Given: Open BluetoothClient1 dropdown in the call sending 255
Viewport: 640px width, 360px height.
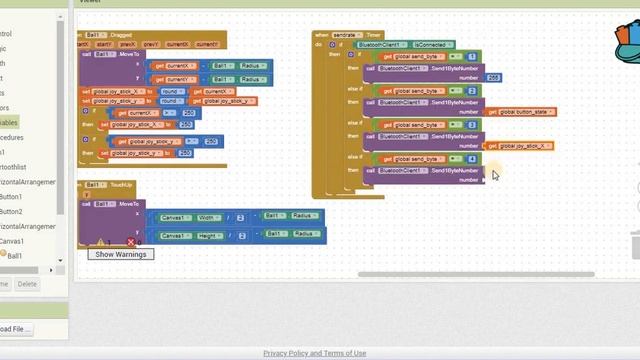Looking at the screenshot, I should [x=402, y=69].
